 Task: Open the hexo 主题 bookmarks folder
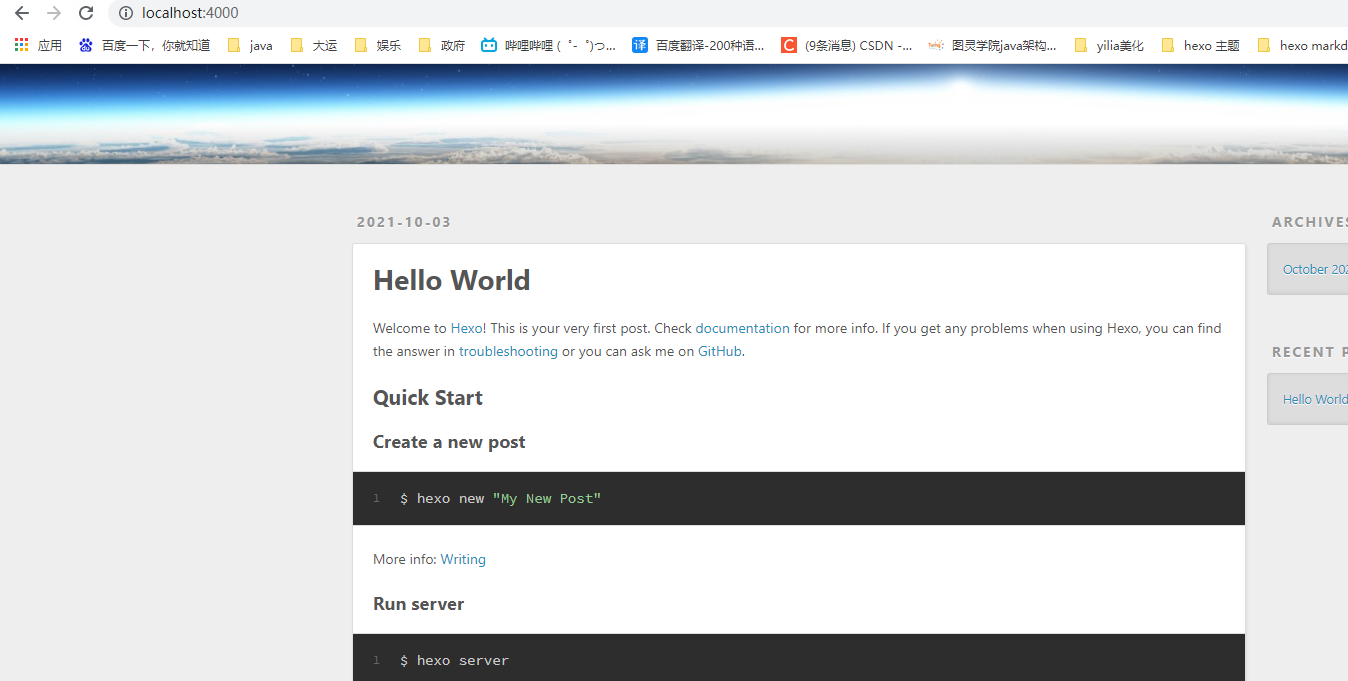[x=1200, y=45]
